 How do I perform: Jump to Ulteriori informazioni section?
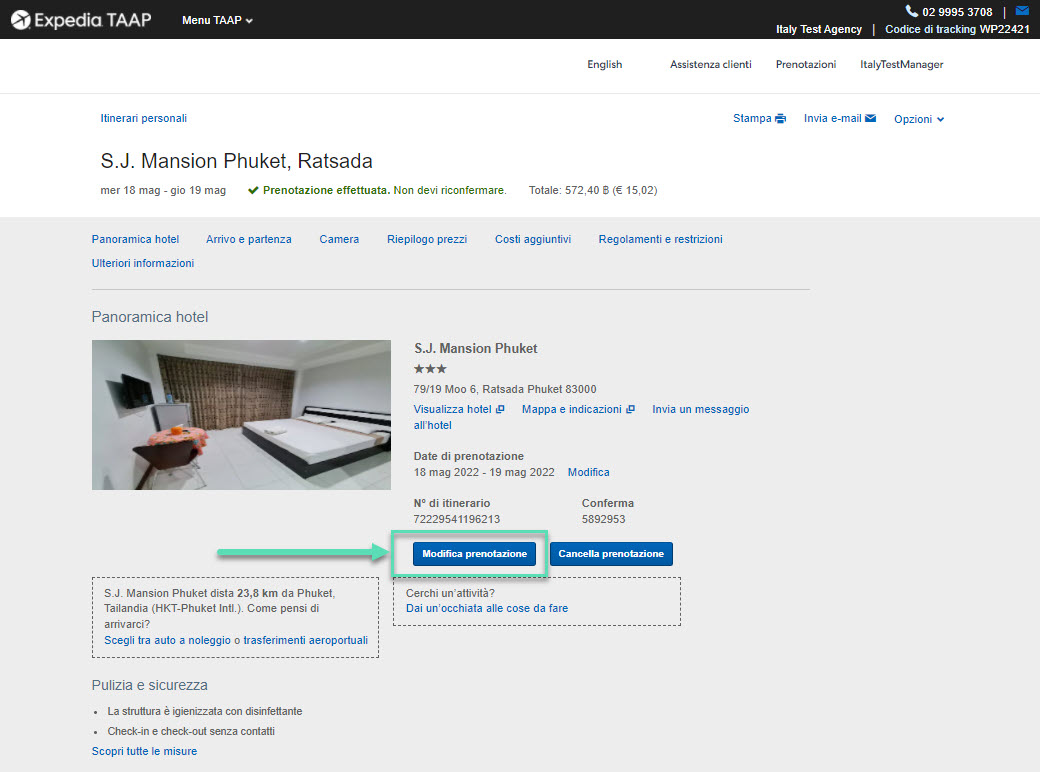tap(143, 263)
